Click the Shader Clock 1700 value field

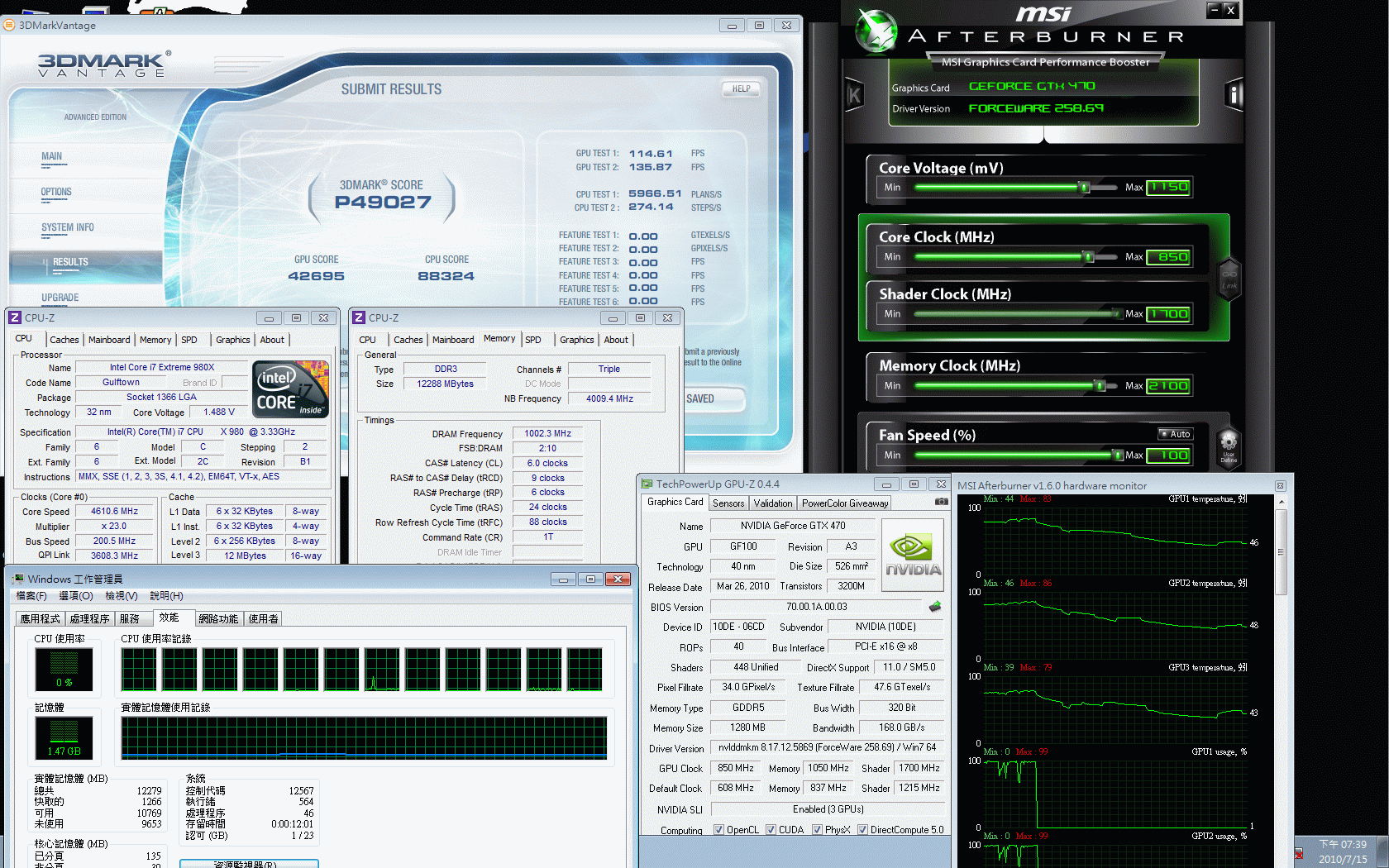pyautogui.click(x=1168, y=313)
